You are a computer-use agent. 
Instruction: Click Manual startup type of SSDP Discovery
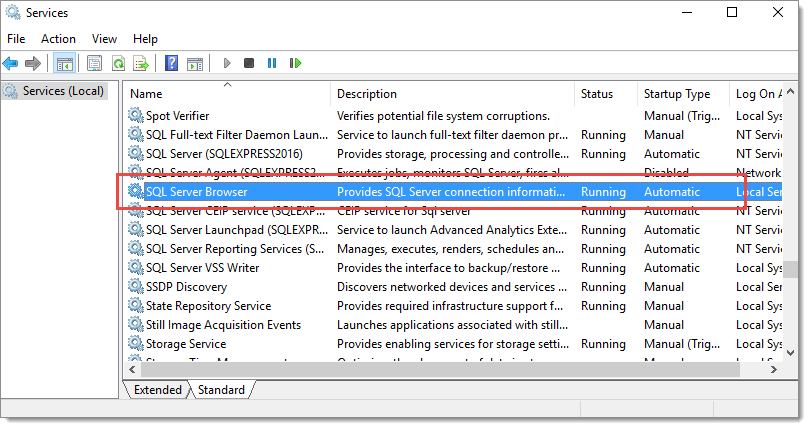pos(664,287)
